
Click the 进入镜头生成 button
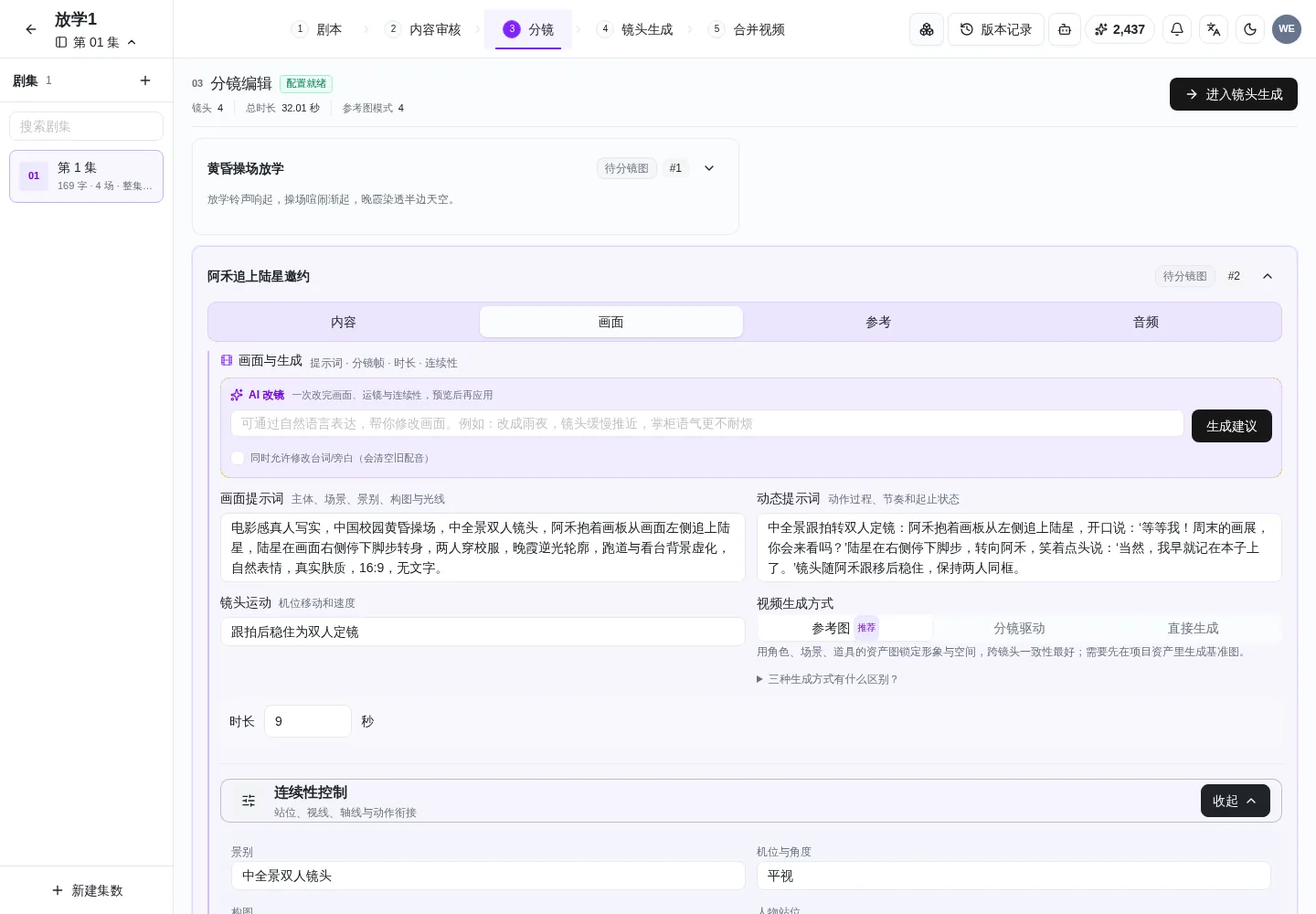coord(1234,94)
